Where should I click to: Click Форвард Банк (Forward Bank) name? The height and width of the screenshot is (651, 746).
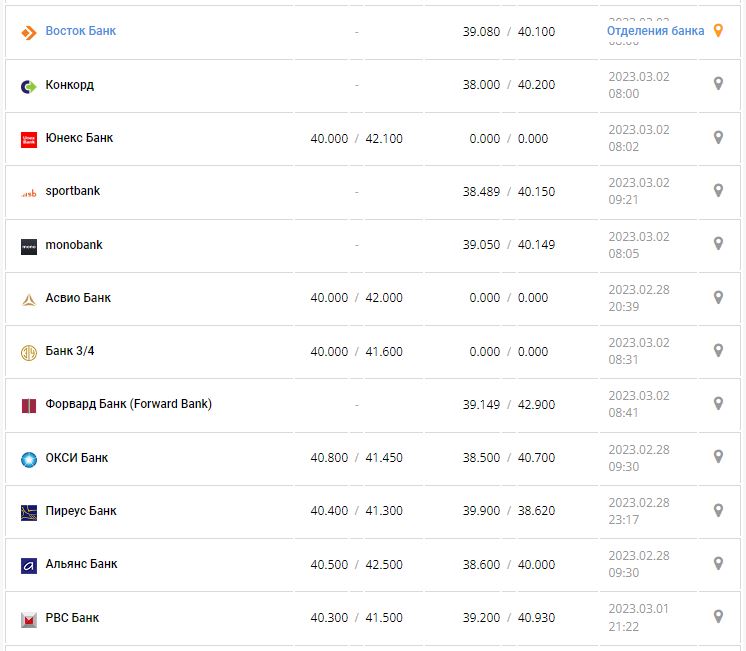[128, 404]
